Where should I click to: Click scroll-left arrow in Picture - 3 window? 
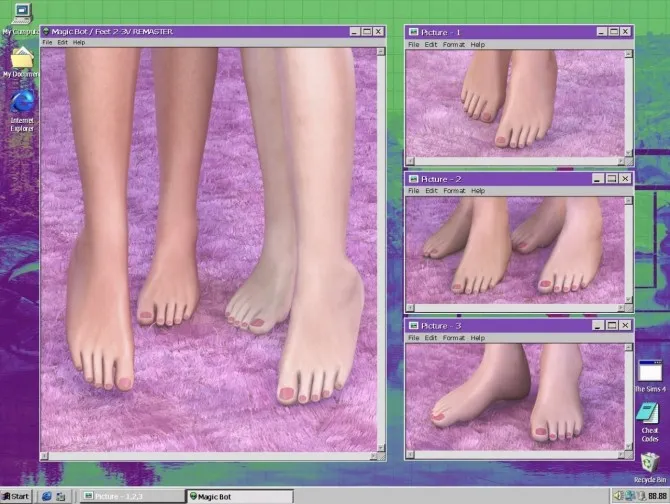pyautogui.click(x=410, y=454)
